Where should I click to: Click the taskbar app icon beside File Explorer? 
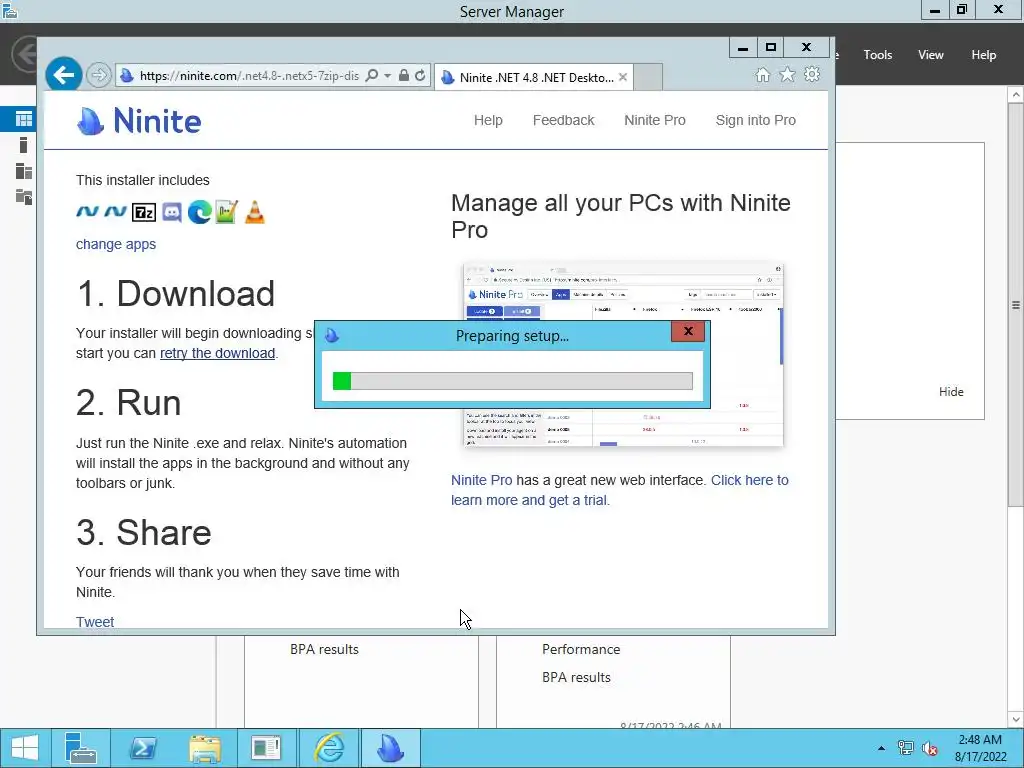pyautogui.click(x=266, y=748)
